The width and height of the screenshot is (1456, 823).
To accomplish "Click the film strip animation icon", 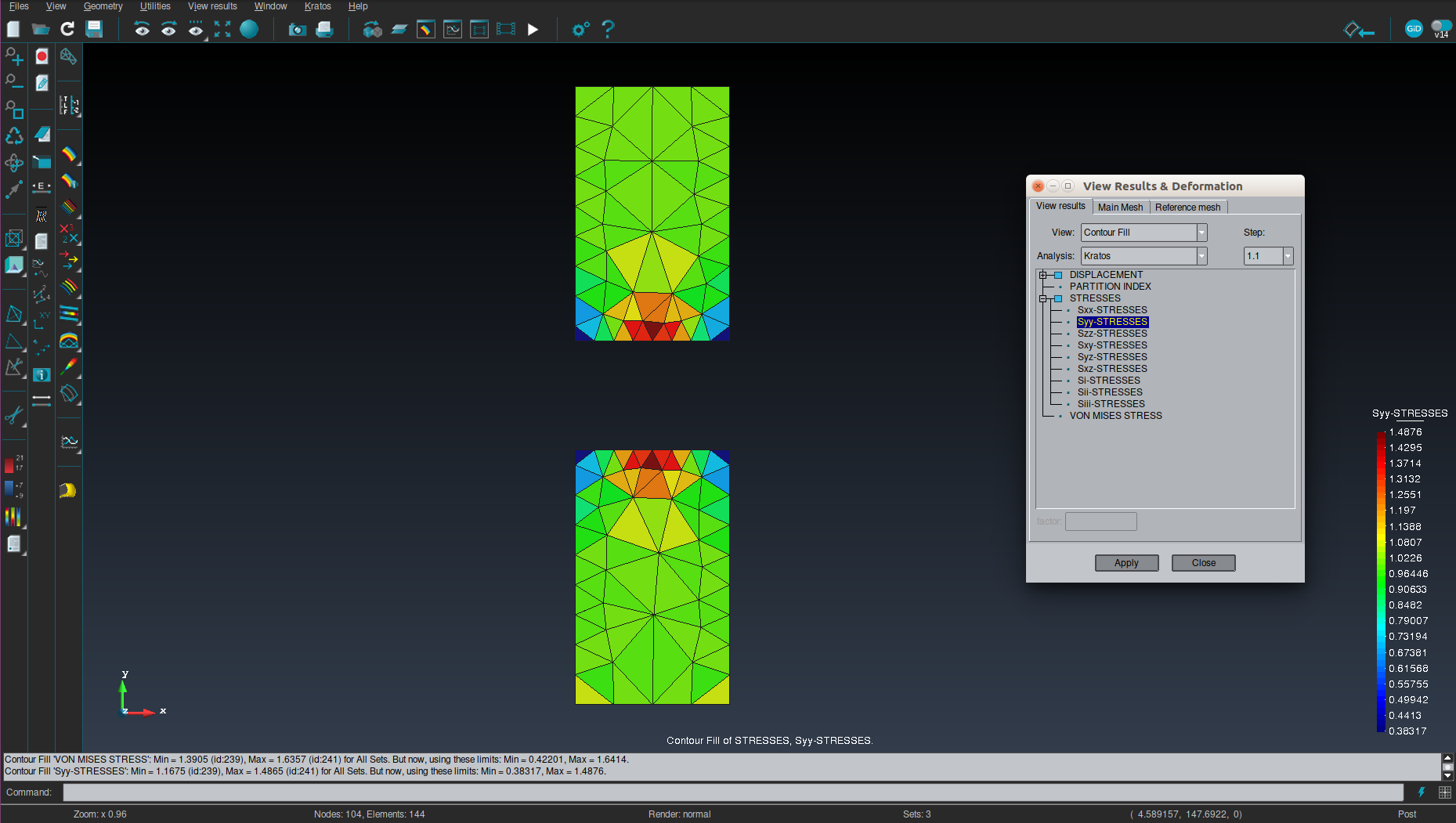I will coord(506,29).
